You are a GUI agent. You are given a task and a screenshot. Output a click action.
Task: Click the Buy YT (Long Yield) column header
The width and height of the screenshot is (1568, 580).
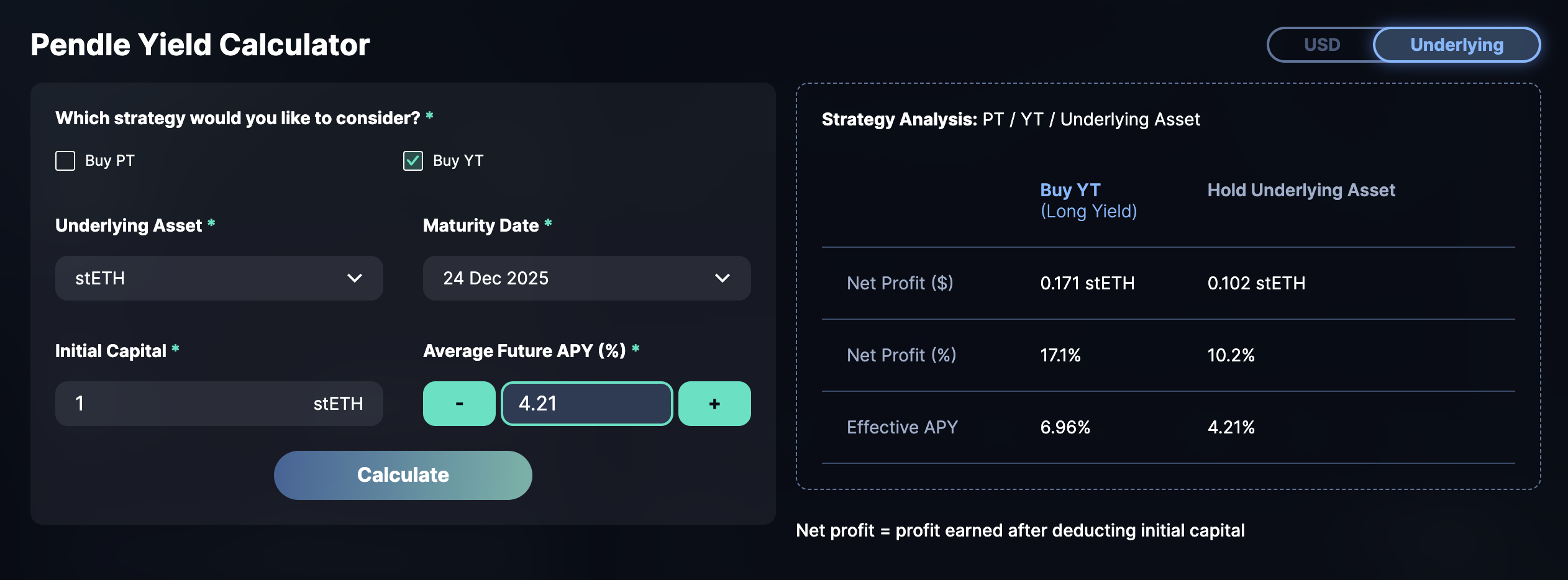click(1088, 201)
